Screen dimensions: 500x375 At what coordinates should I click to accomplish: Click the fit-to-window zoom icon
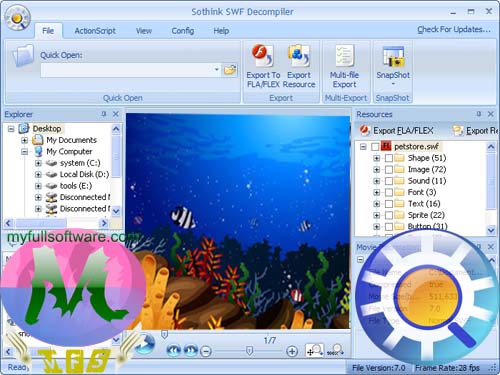314,350
